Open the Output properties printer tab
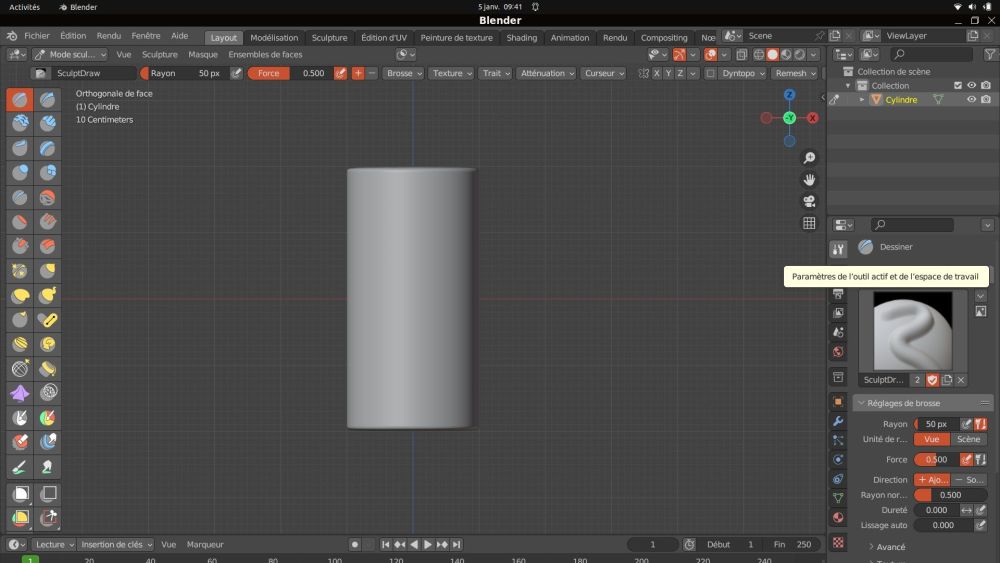1000x563 pixels. pyautogui.click(x=838, y=294)
